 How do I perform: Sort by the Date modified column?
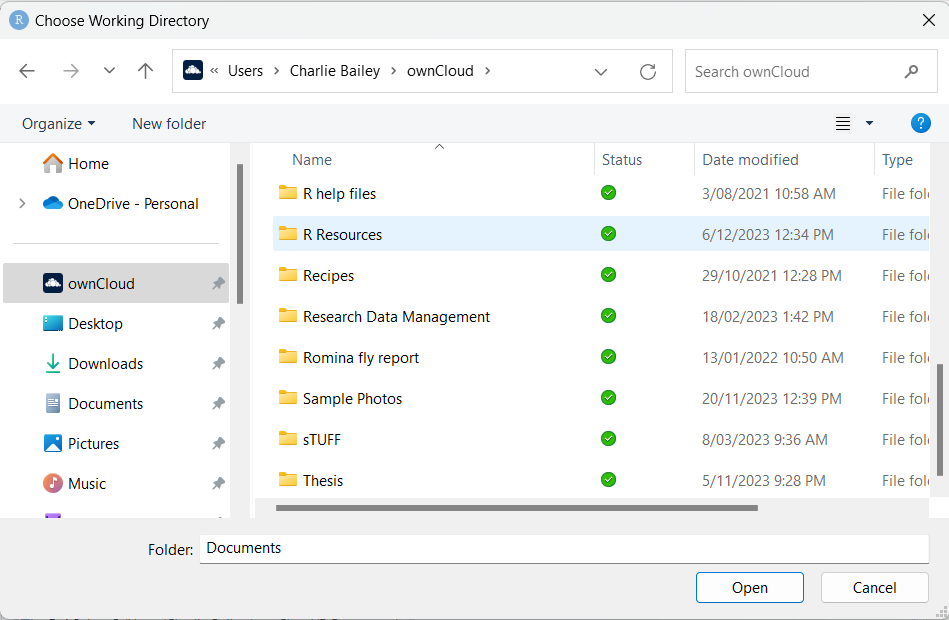point(750,160)
